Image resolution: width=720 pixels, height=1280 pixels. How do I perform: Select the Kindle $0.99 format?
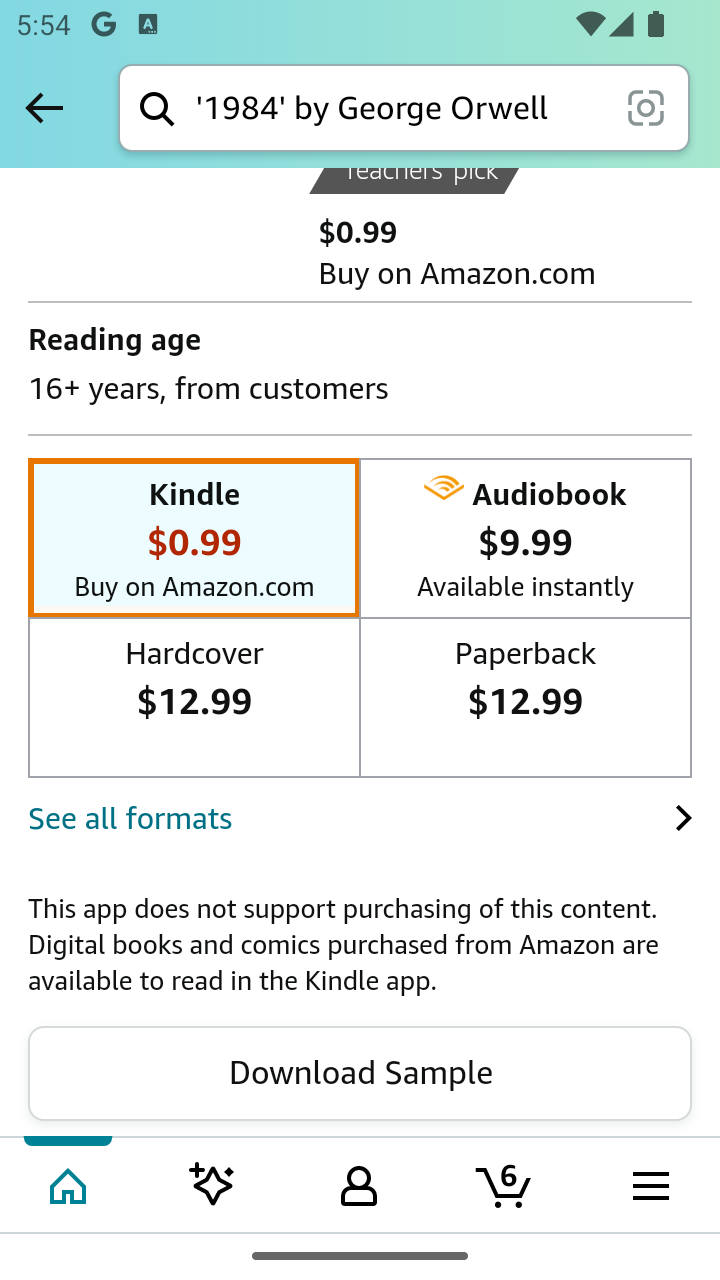coord(194,538)
